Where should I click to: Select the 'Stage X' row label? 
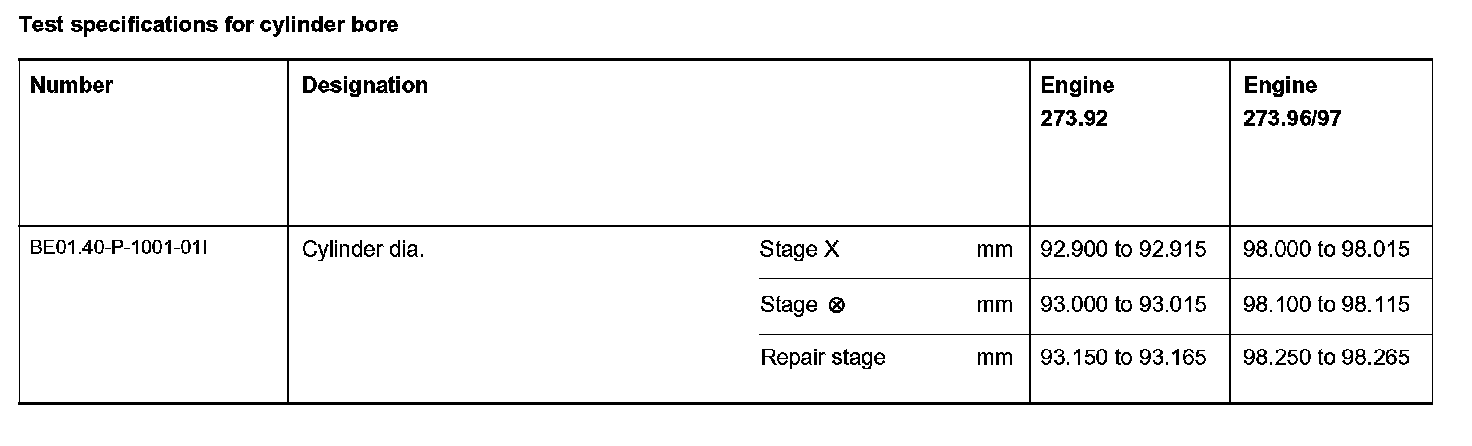coord(799,250)
